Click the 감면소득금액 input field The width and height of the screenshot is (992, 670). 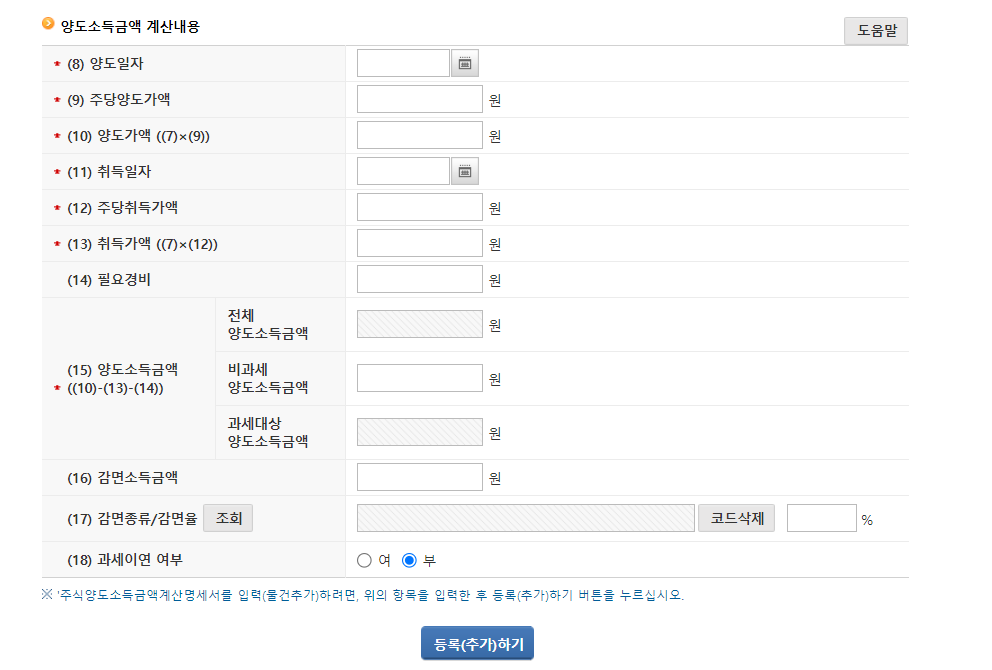[419, 477]
